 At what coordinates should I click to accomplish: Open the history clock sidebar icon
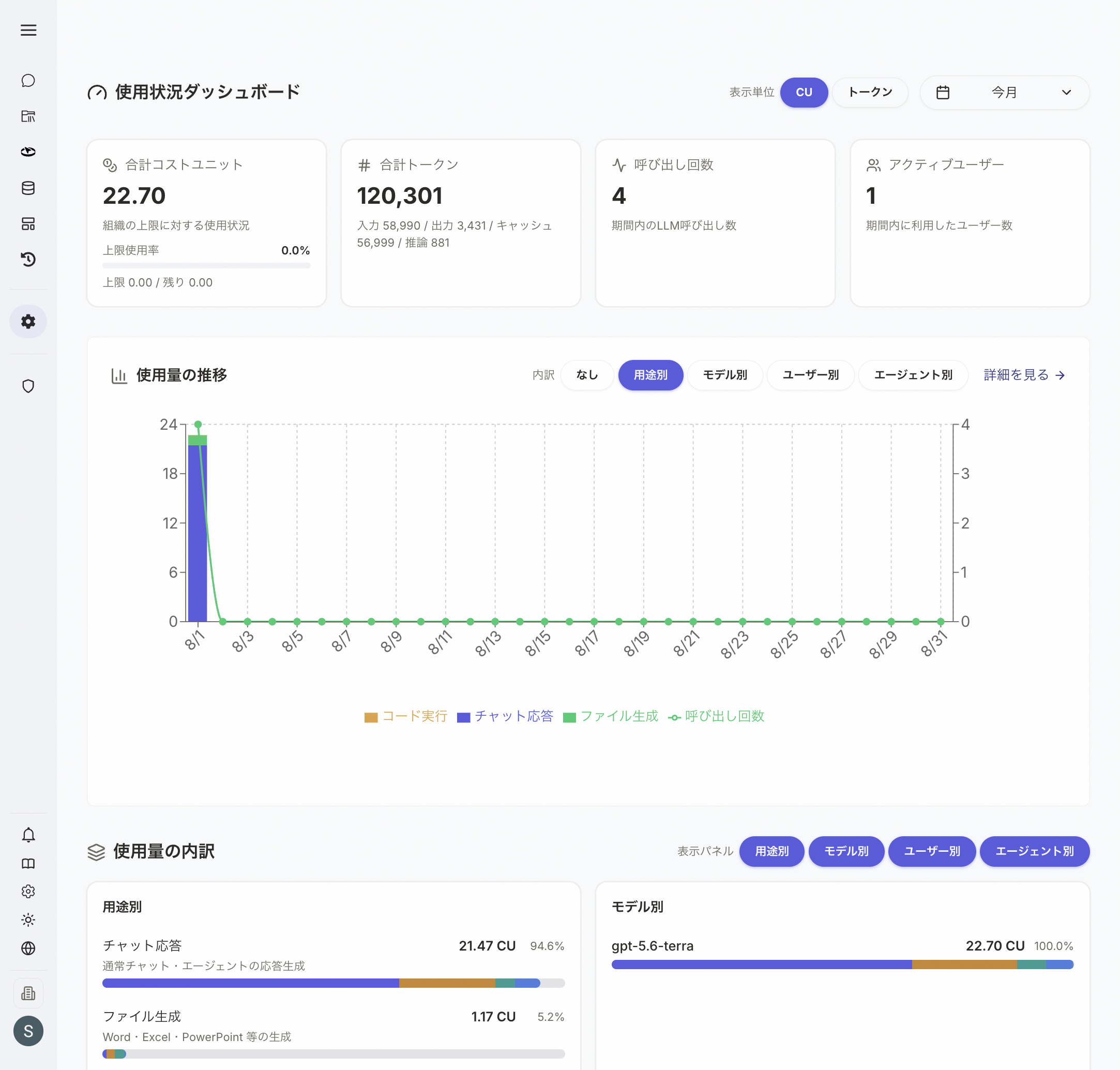click(28, 260)
